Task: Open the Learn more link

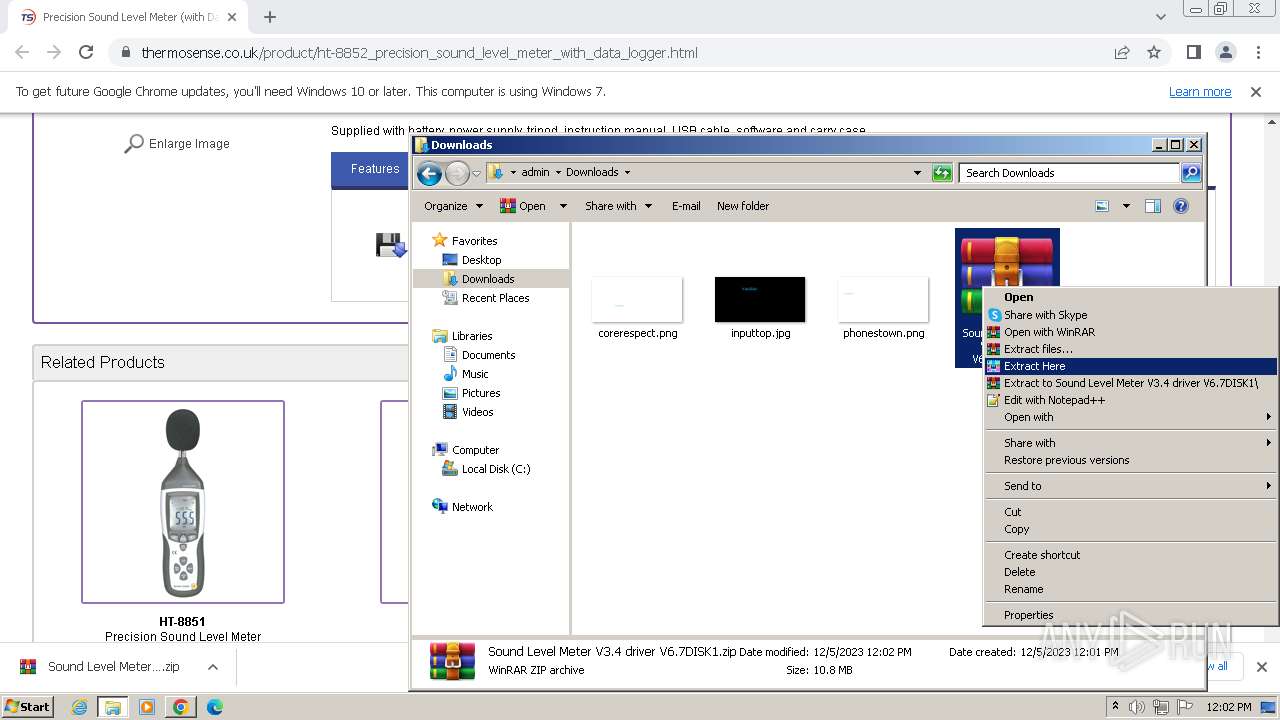Action: pyautogui.click(x=1200, y=92)
